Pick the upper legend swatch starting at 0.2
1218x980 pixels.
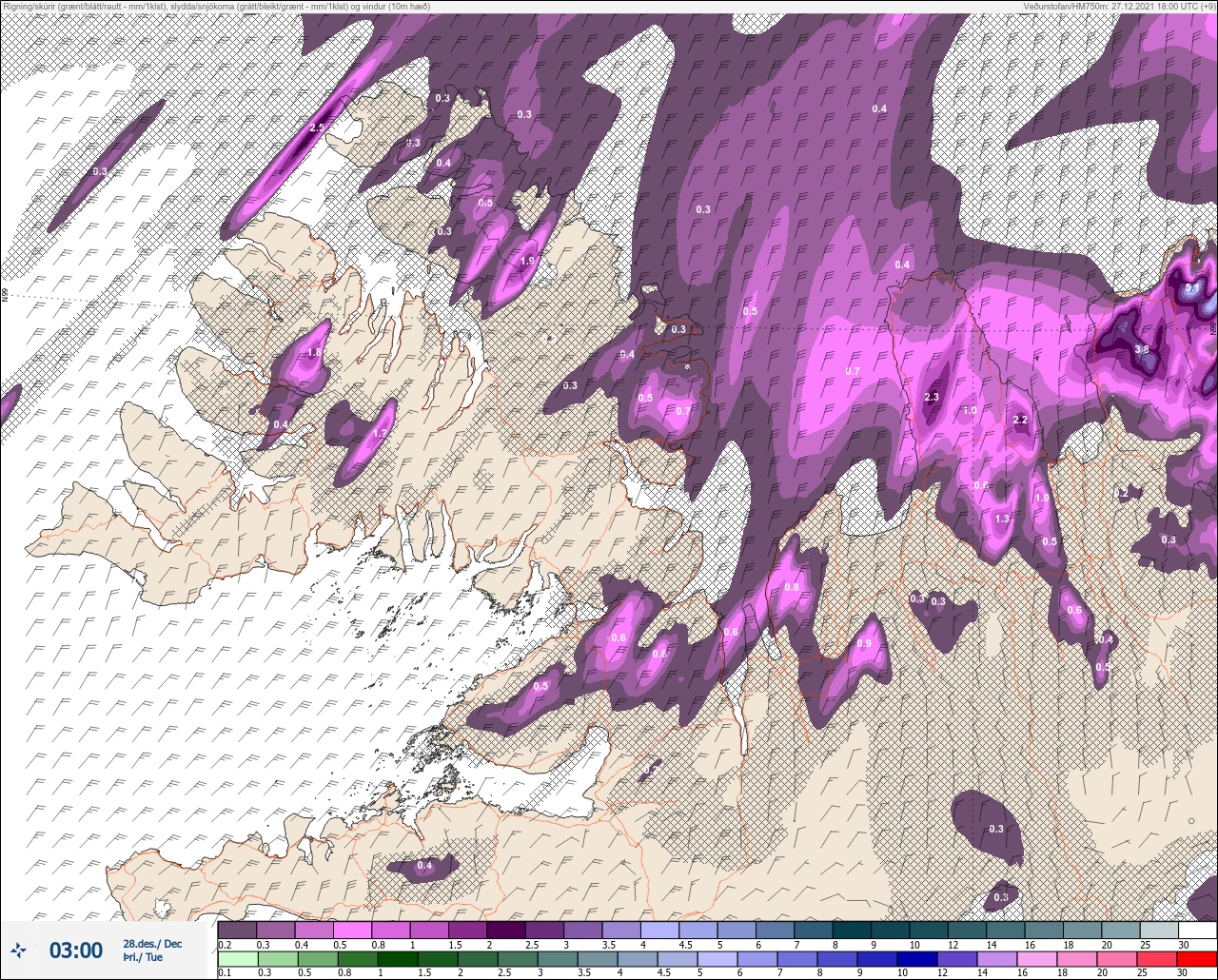pyautogui.click(x=237, y=930)
